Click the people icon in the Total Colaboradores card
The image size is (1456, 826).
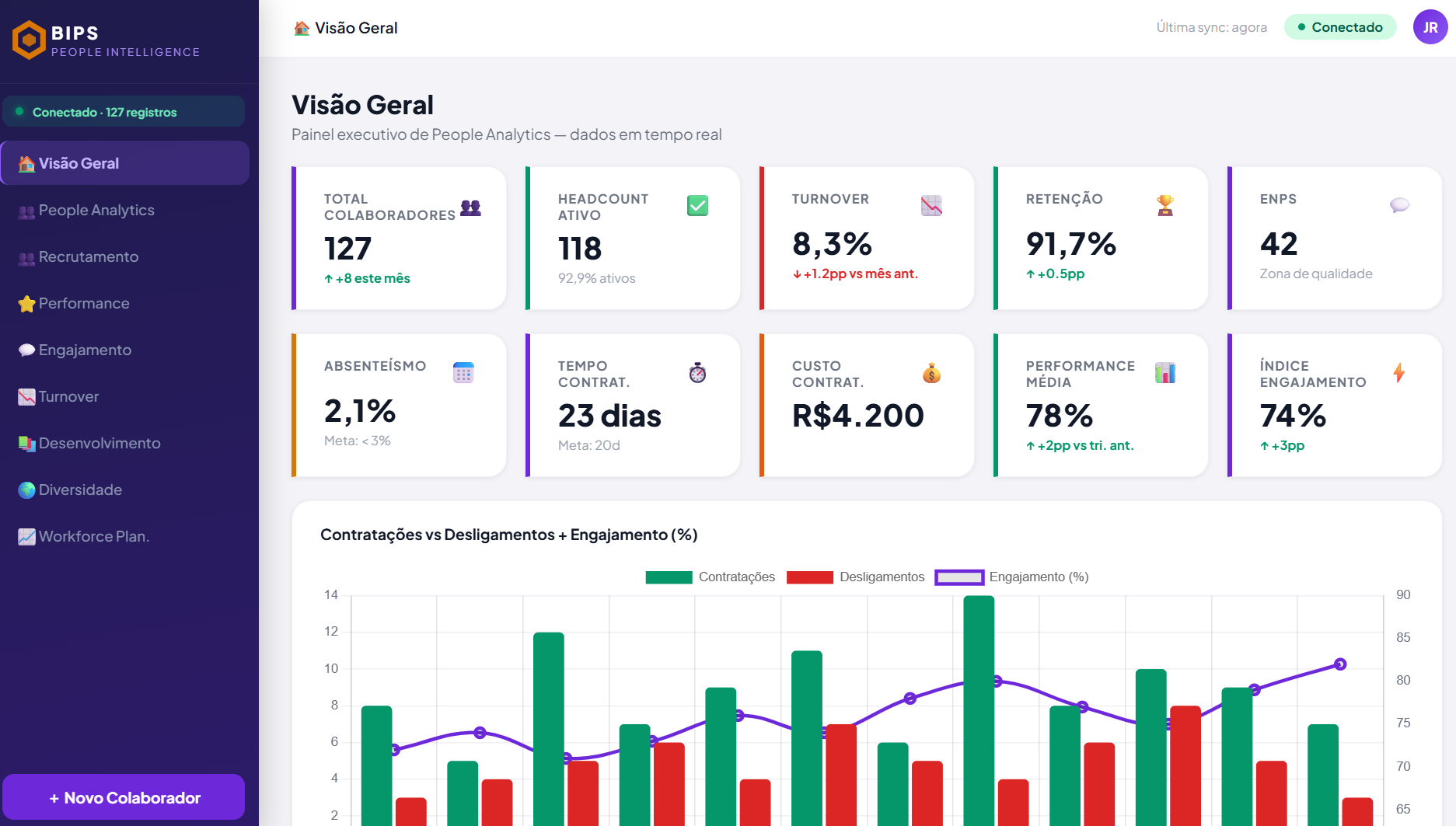[470, 207]
